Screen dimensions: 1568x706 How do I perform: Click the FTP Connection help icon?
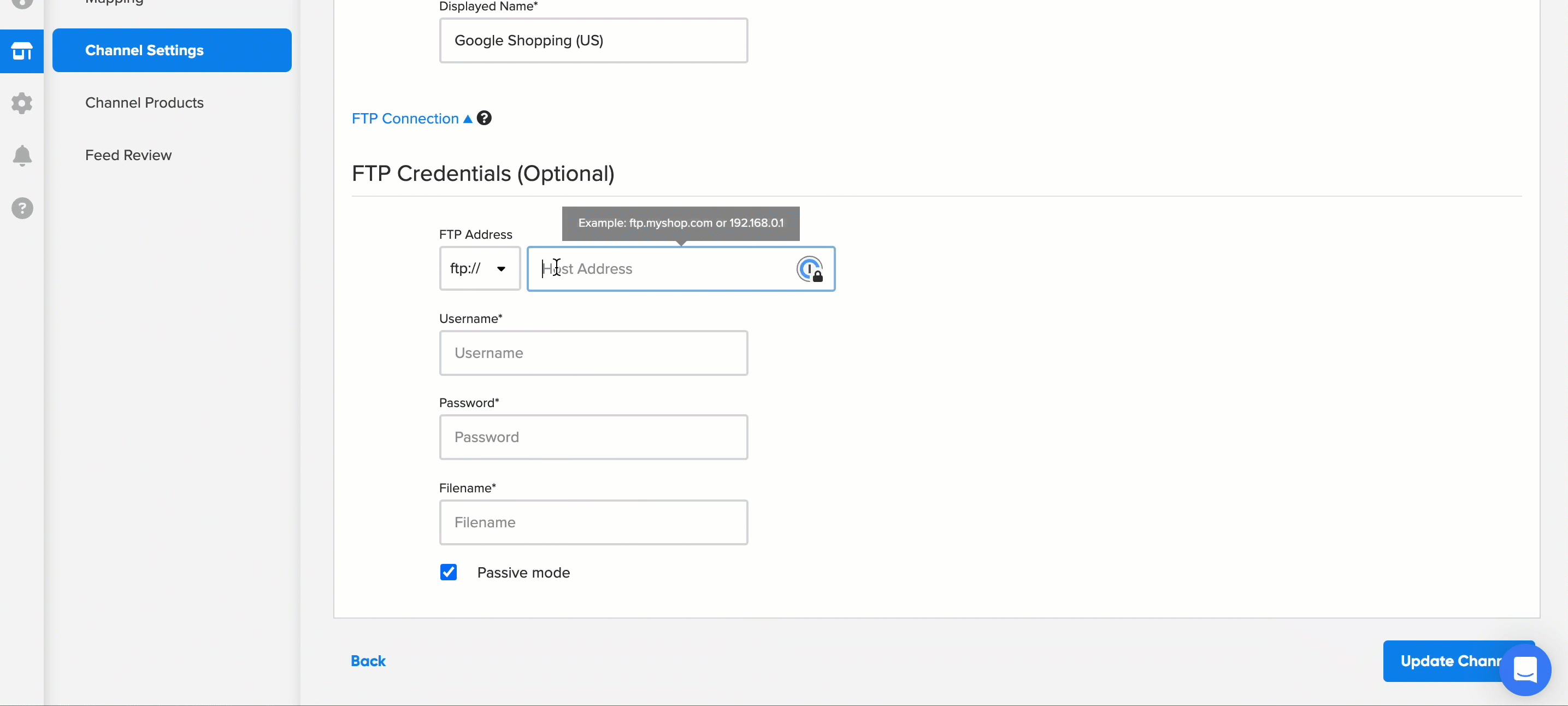[x=484, y=118]
